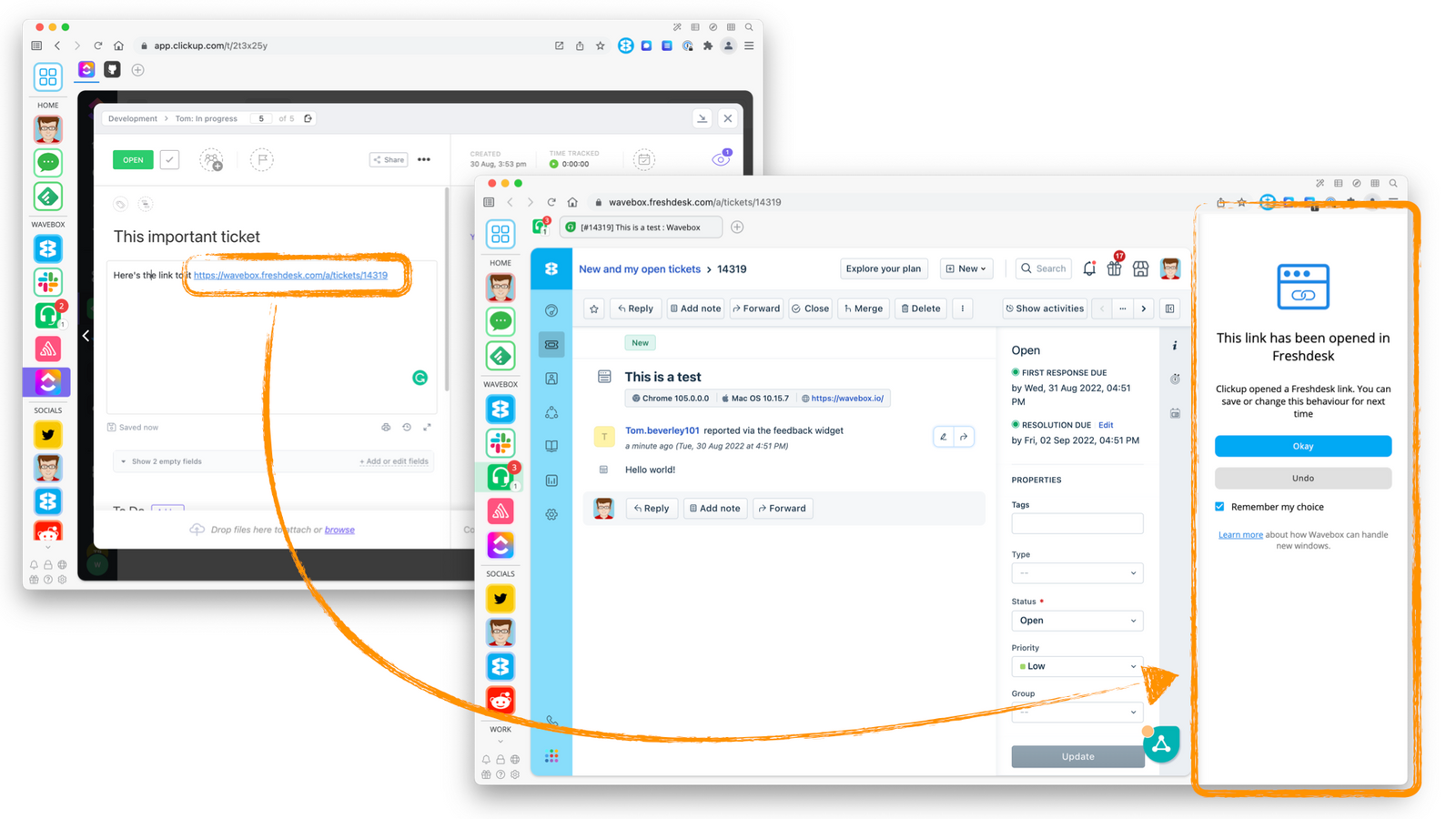Click Reply in the Freshdesk ticket toolbar
Viewport: 1456px width, 819px height.
pyautogui.click(x=635, y=308)
